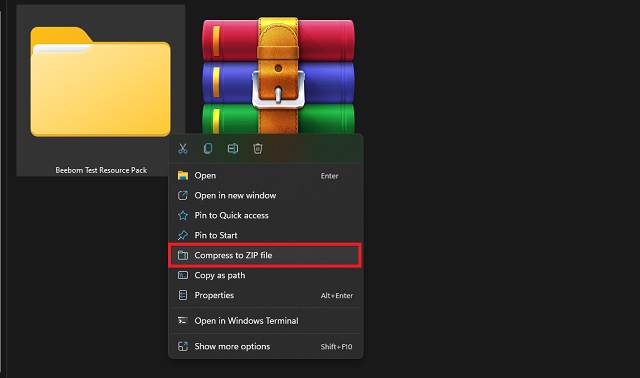Click the Cut scissors icon
The width and height of the screenshot is (640, 378).
pos(183,149)
